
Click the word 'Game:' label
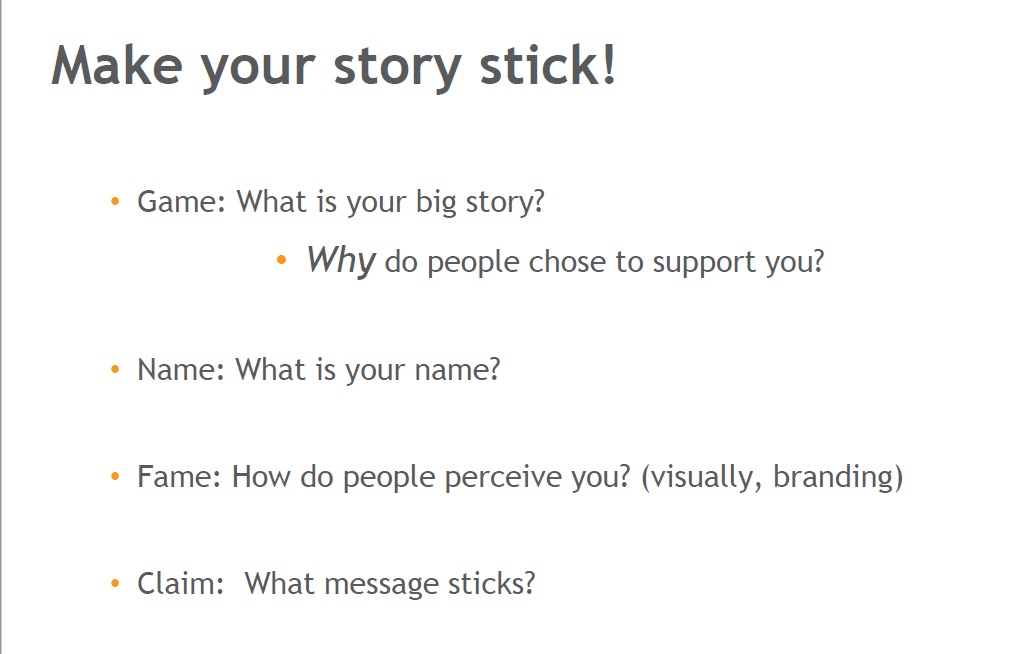(181, 202)
